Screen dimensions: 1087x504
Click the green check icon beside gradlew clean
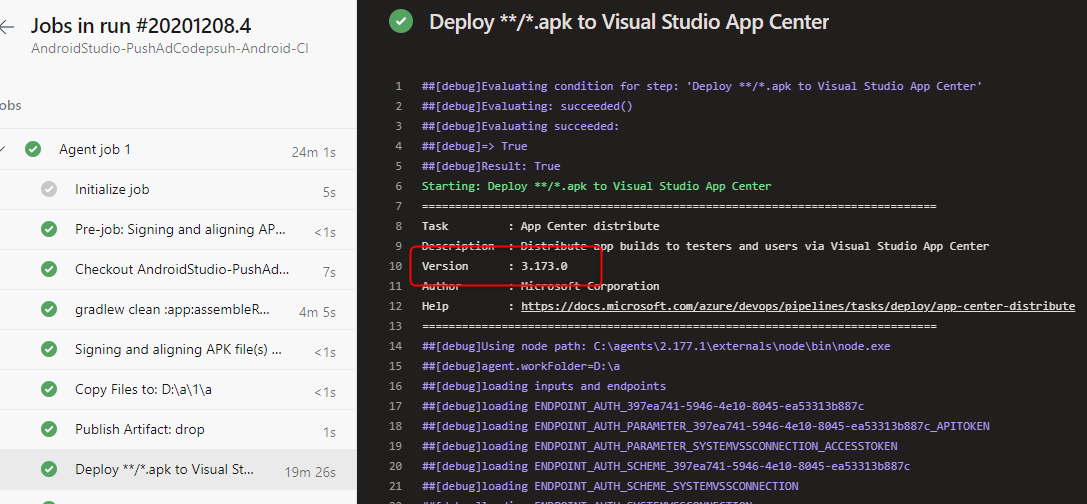tap(49, 309)
